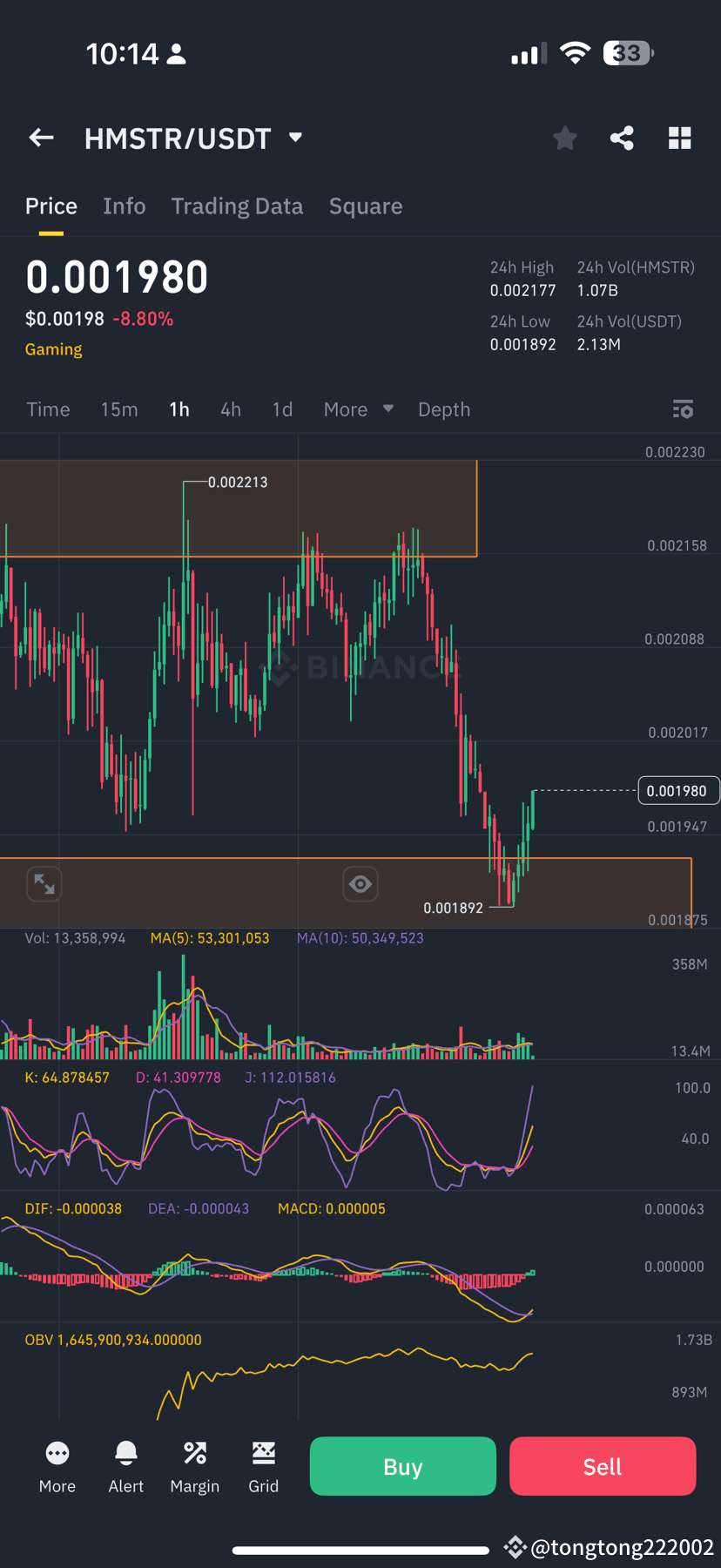Tap the Vol: 13,358,994 indicator label
Image resolution: width=721 pixels, height=1568 pixels.
[75, 938]
